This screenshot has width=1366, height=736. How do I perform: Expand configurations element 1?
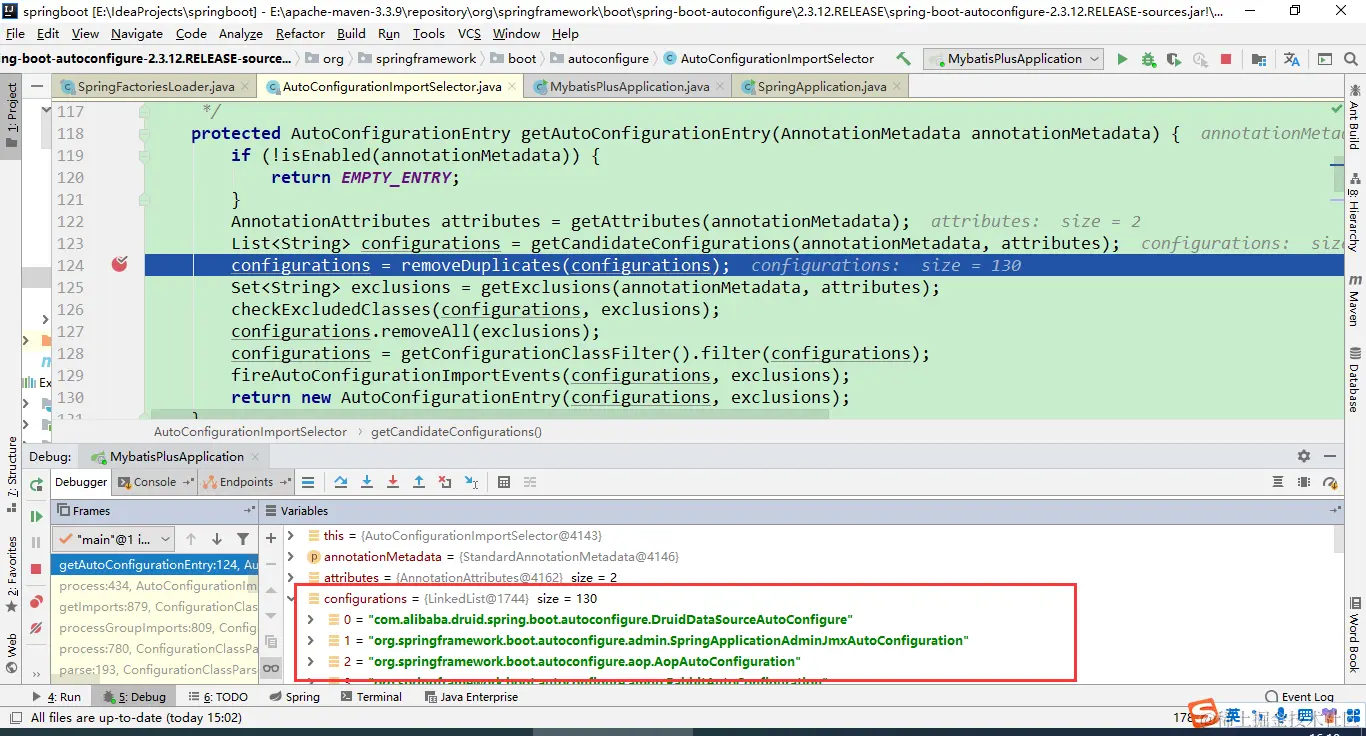coord(311,641)
